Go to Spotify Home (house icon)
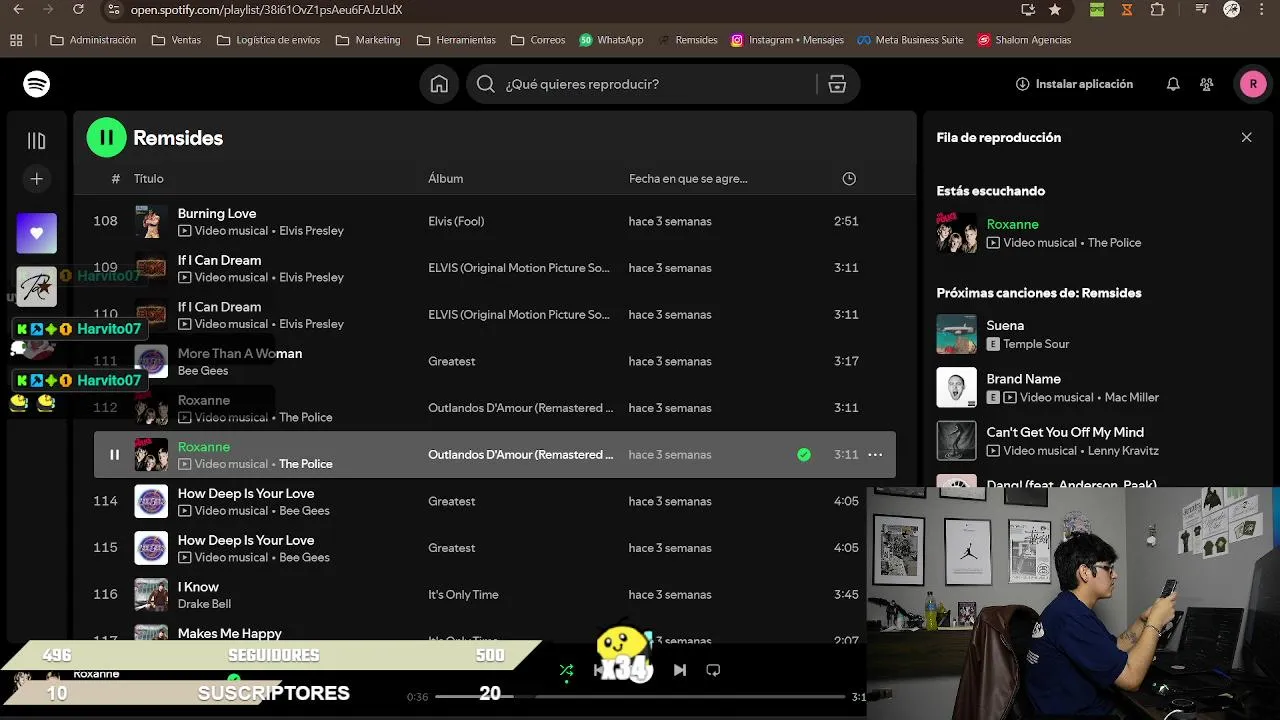Image resolution: width=1280 pixels, height=720 pixels. click(439, 84)
